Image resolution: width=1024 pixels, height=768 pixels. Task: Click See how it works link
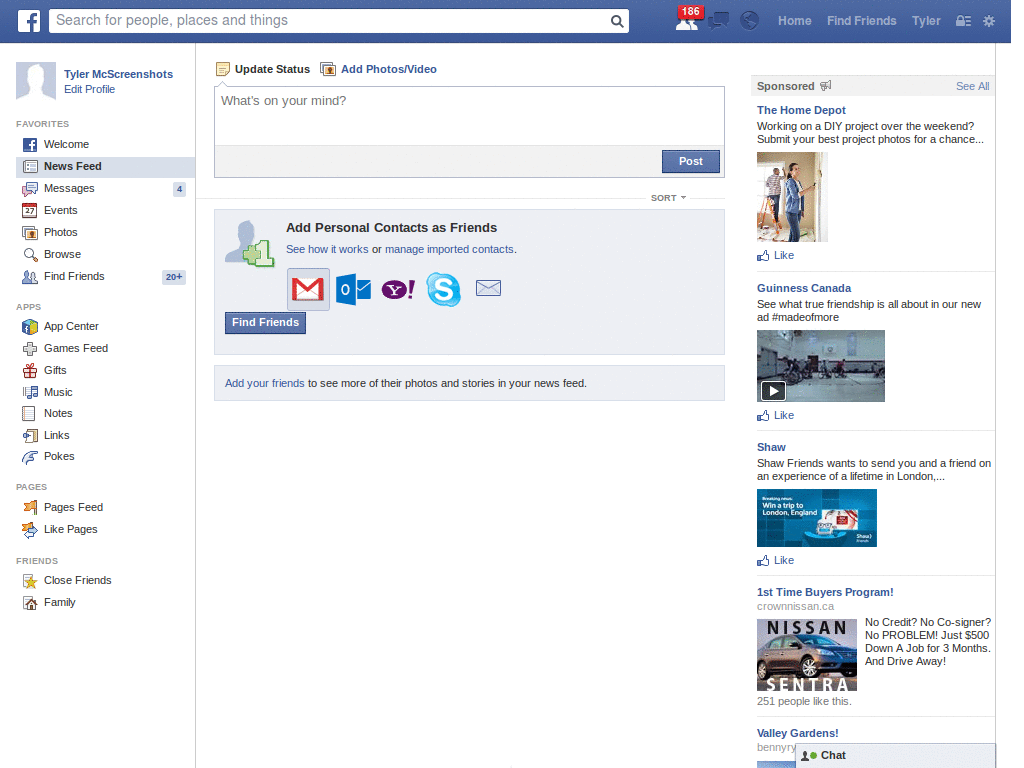[327, 249]
